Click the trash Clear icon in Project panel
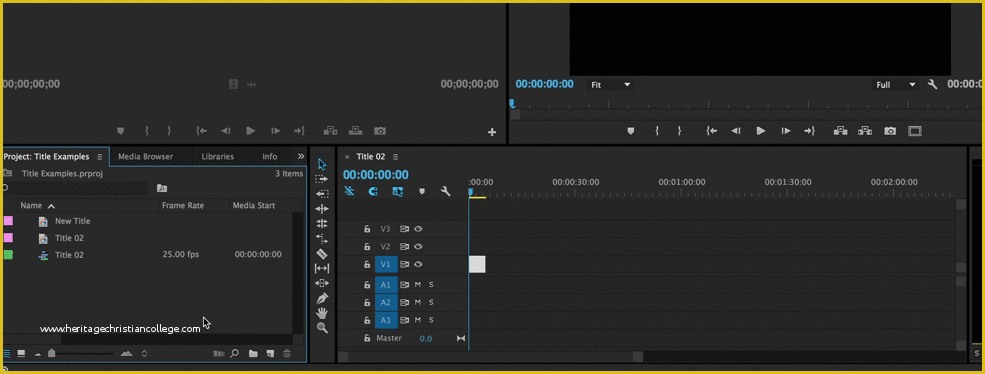This screenshot has height=374, width=985. click(x=287, y=353)
